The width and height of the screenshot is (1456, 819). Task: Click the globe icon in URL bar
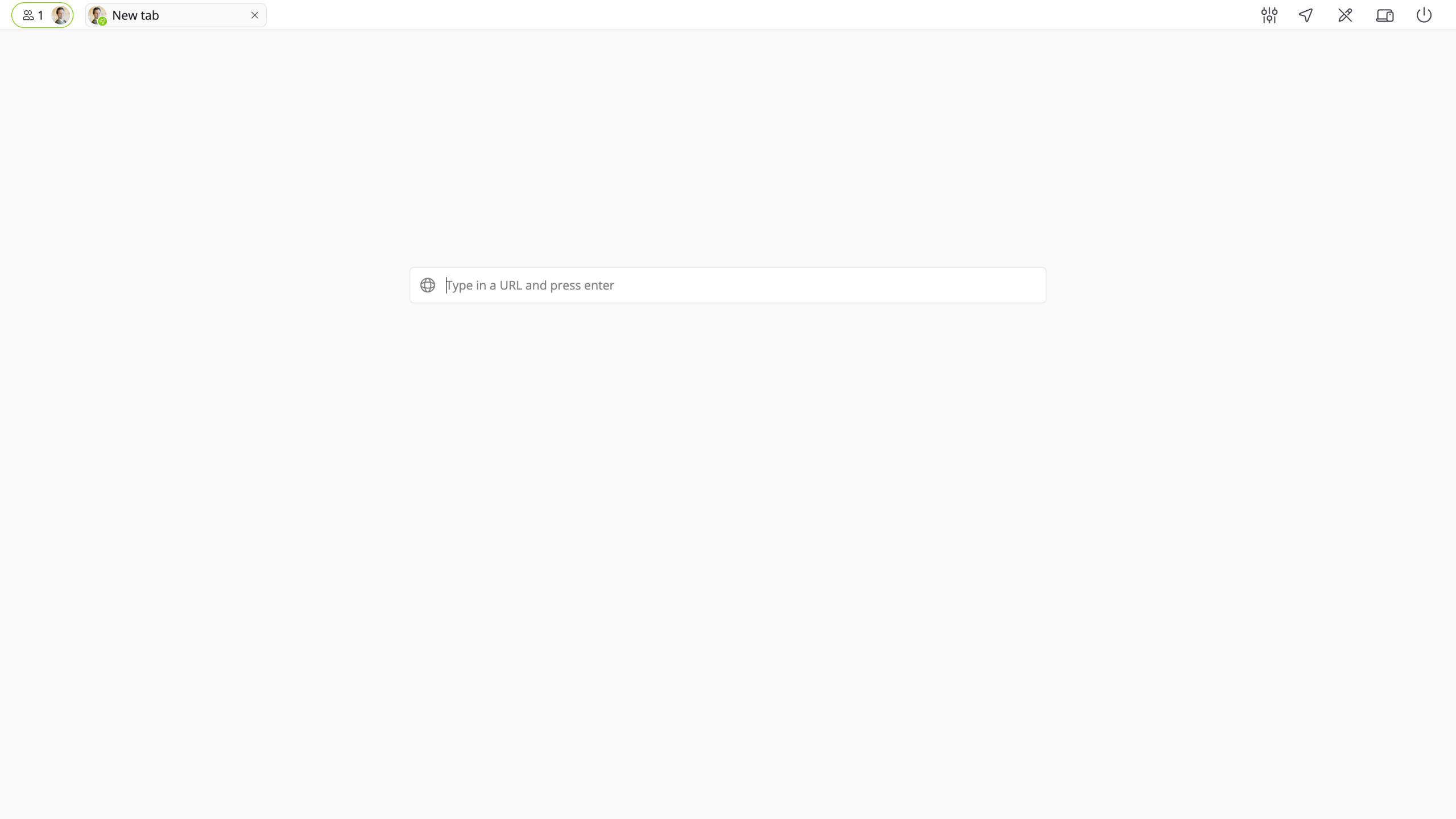click(x=428, y=285)
